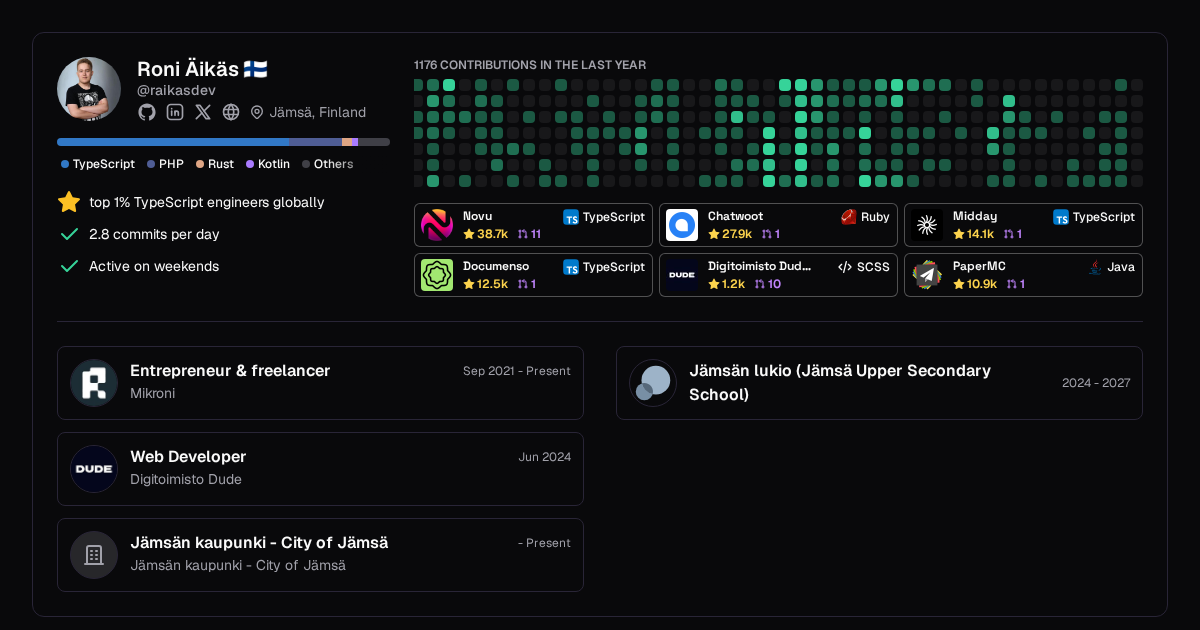Screen dimensions: 1200x630
Task: Click the Documenso project logo
Action: [437, 275]
